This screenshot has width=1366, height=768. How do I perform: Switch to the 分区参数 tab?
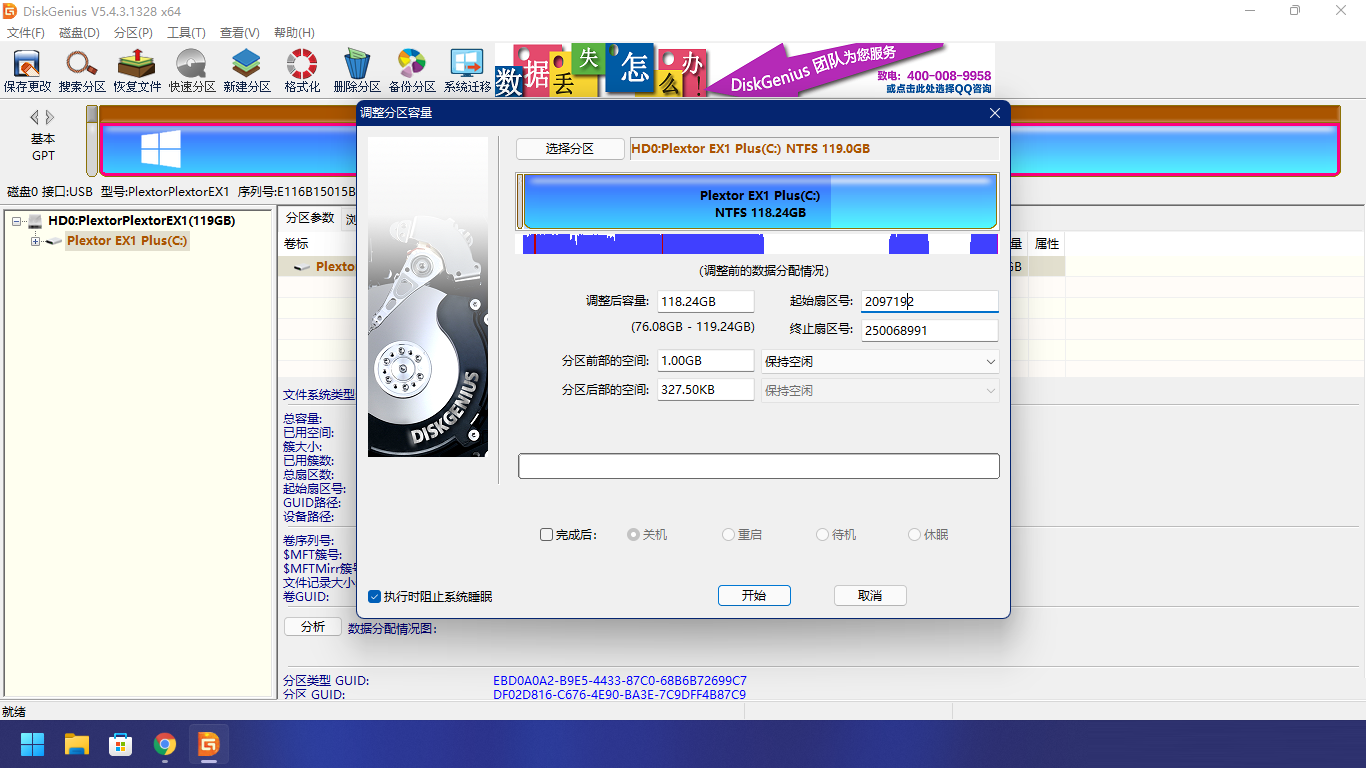point(310,218)
